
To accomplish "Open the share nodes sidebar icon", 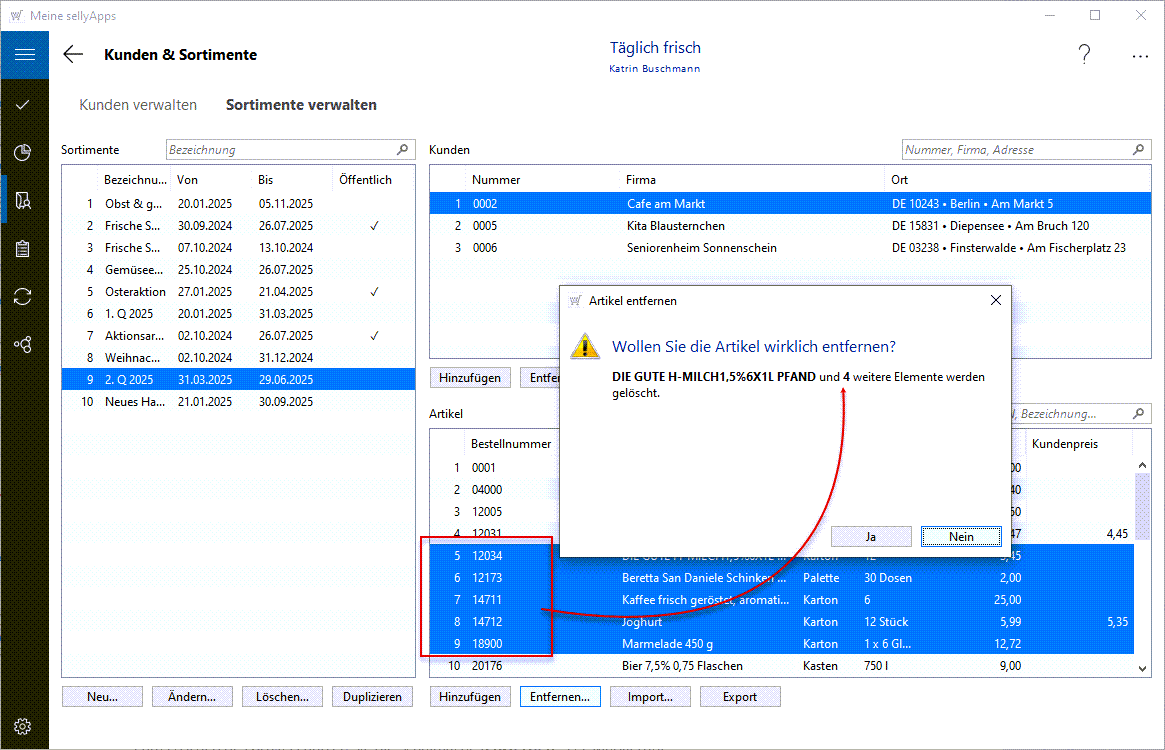I will [23, 344].
